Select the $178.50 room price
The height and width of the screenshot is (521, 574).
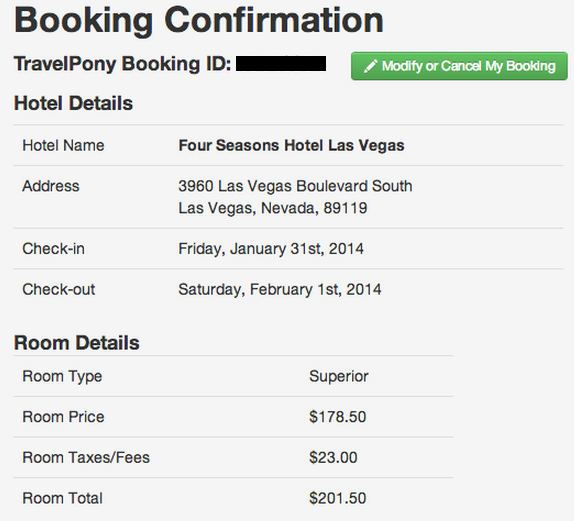pyautogui.click(x=338, y=417)
